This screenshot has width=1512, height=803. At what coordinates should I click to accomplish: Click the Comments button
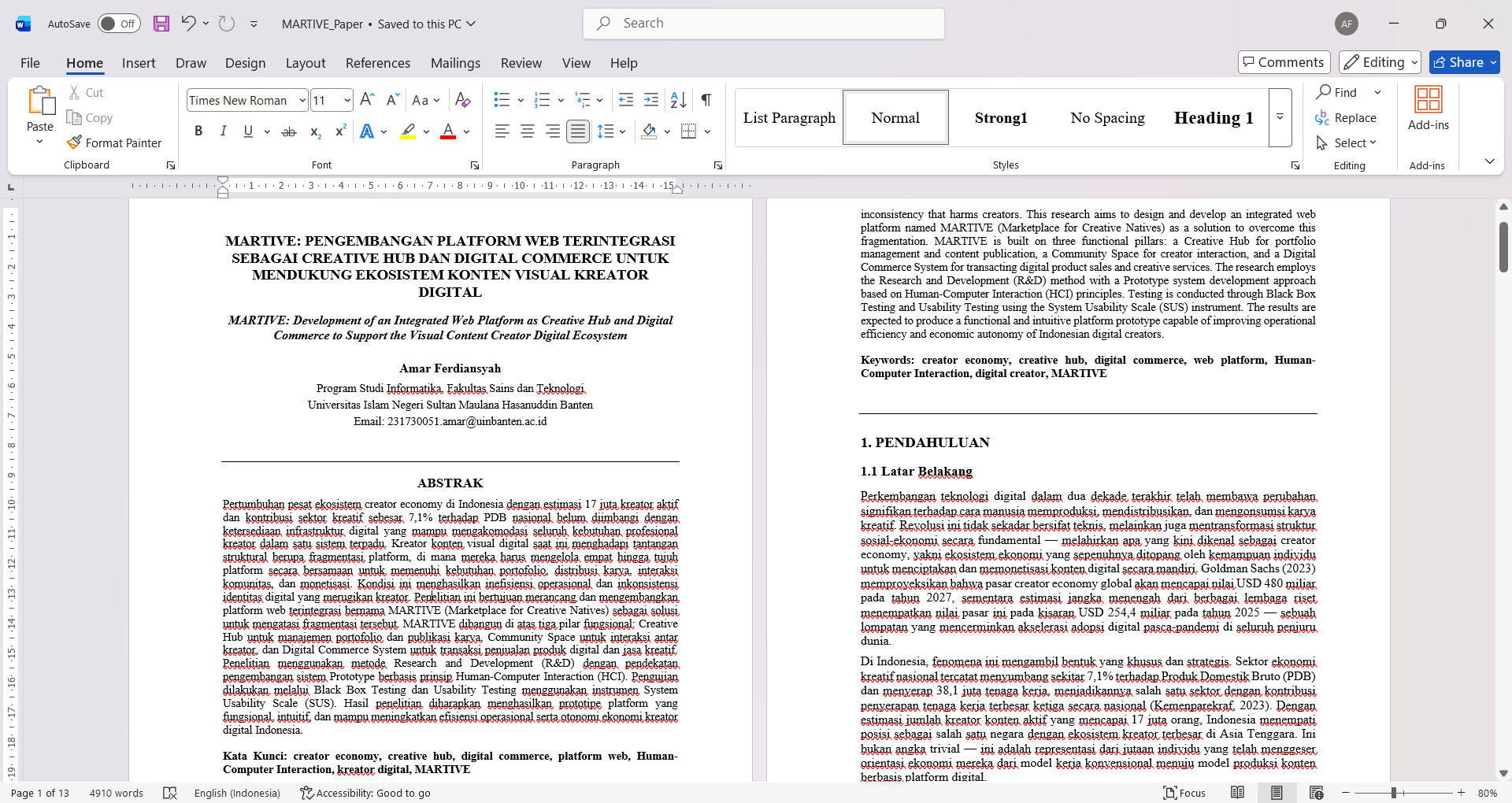pos(1284,62)
